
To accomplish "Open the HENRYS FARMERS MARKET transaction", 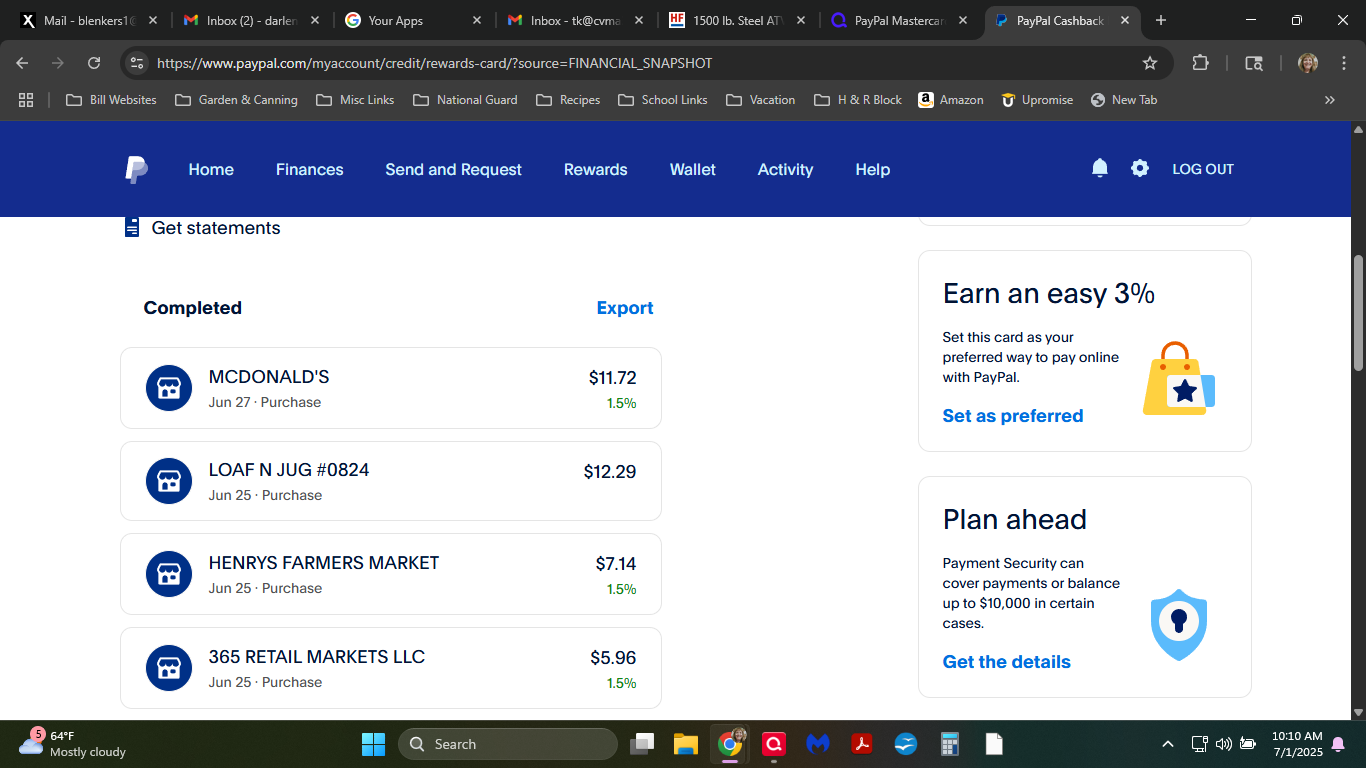I will [x=391, y=574].
